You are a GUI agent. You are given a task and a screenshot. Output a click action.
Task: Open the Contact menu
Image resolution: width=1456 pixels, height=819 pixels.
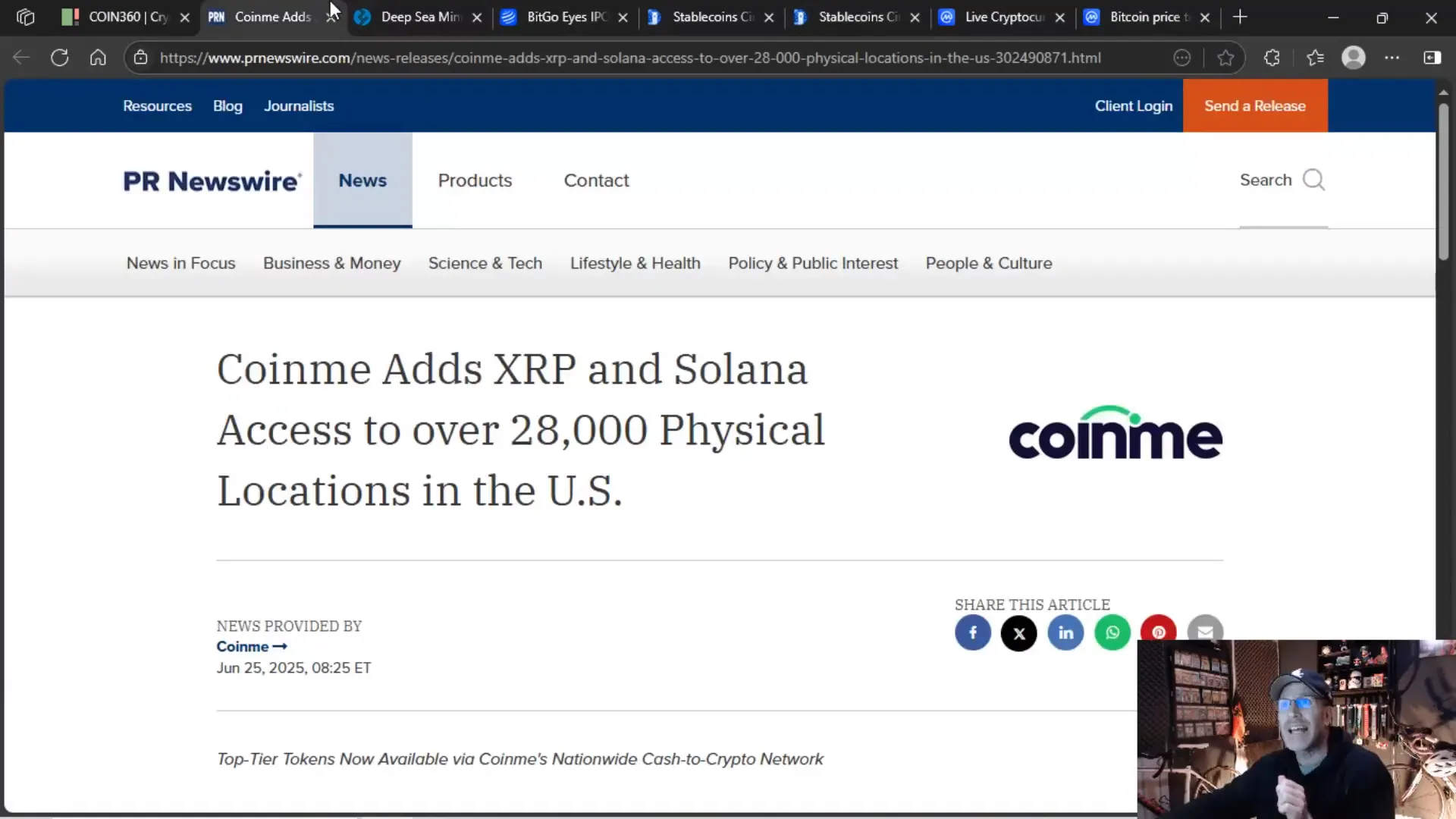point(596,180)
